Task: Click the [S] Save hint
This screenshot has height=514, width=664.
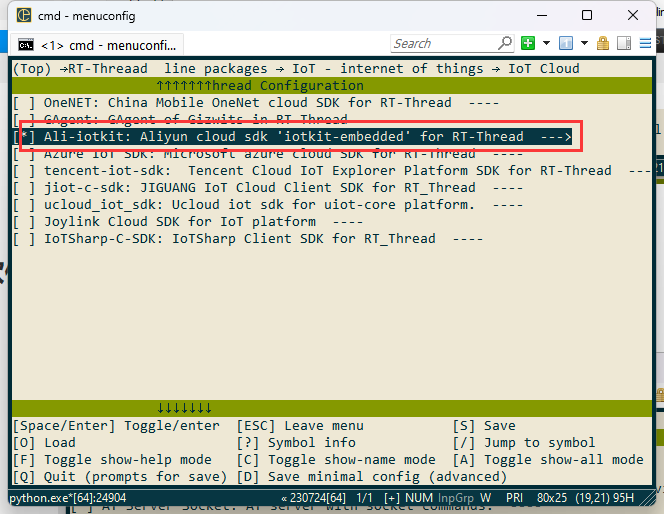Action: tap(484, 426)
